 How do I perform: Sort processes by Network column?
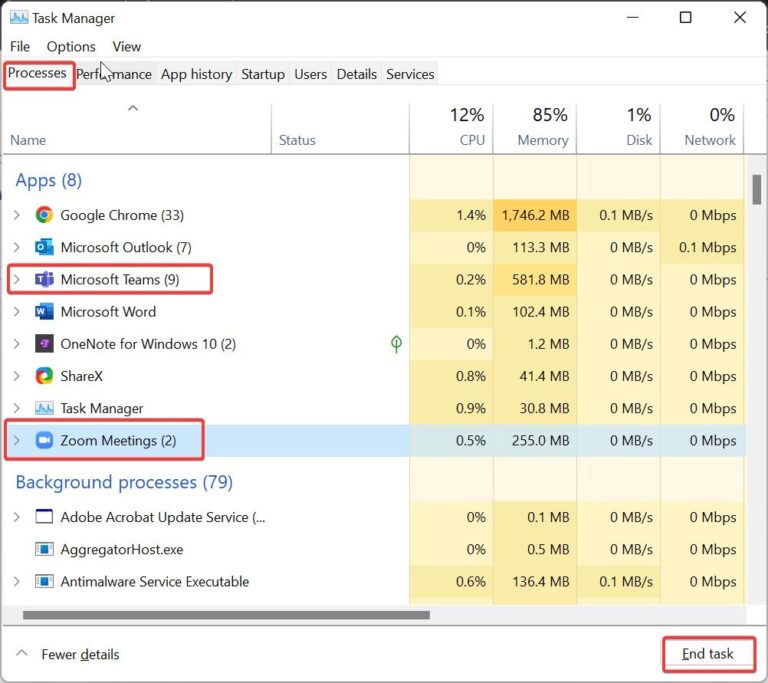click(702, 127)
